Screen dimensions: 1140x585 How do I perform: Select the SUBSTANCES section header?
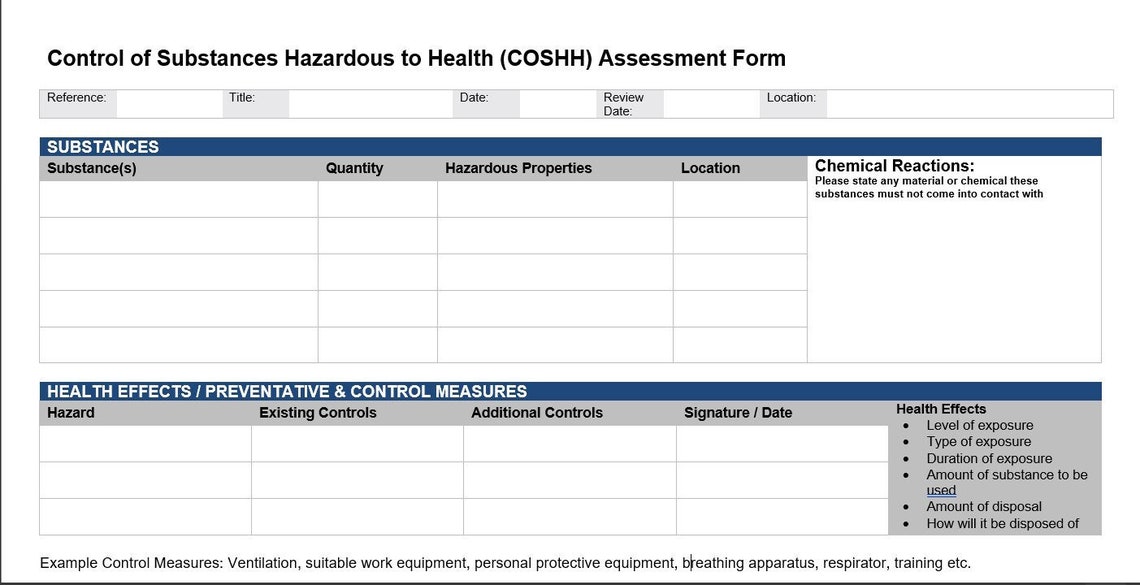pos(102,146)
